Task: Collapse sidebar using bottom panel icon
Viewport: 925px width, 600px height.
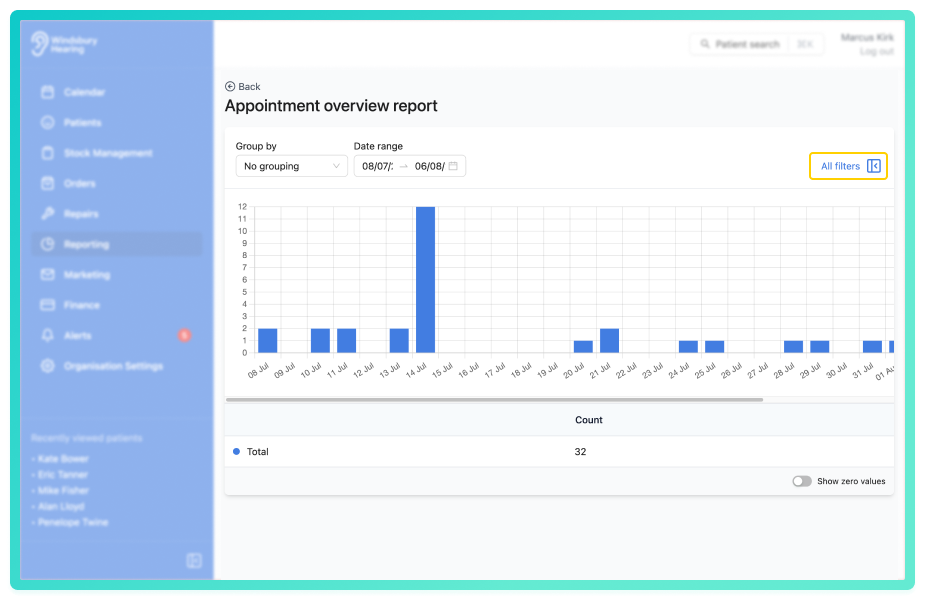Action: click(x=194, y=560)
